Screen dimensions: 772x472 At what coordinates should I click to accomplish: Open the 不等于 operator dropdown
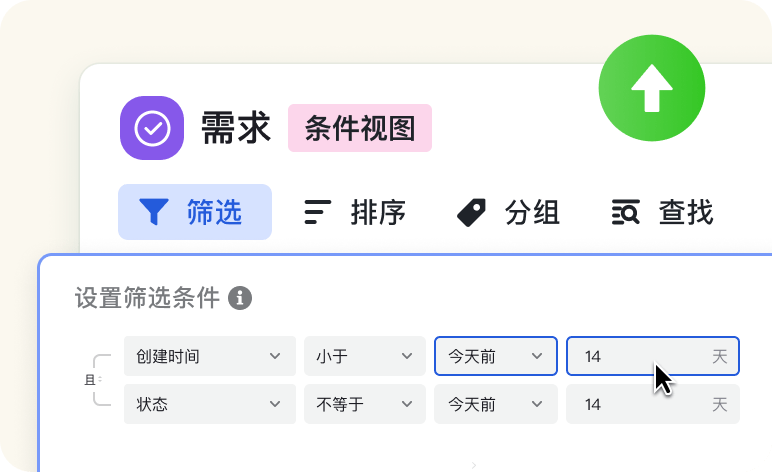[x=364, y=404]
